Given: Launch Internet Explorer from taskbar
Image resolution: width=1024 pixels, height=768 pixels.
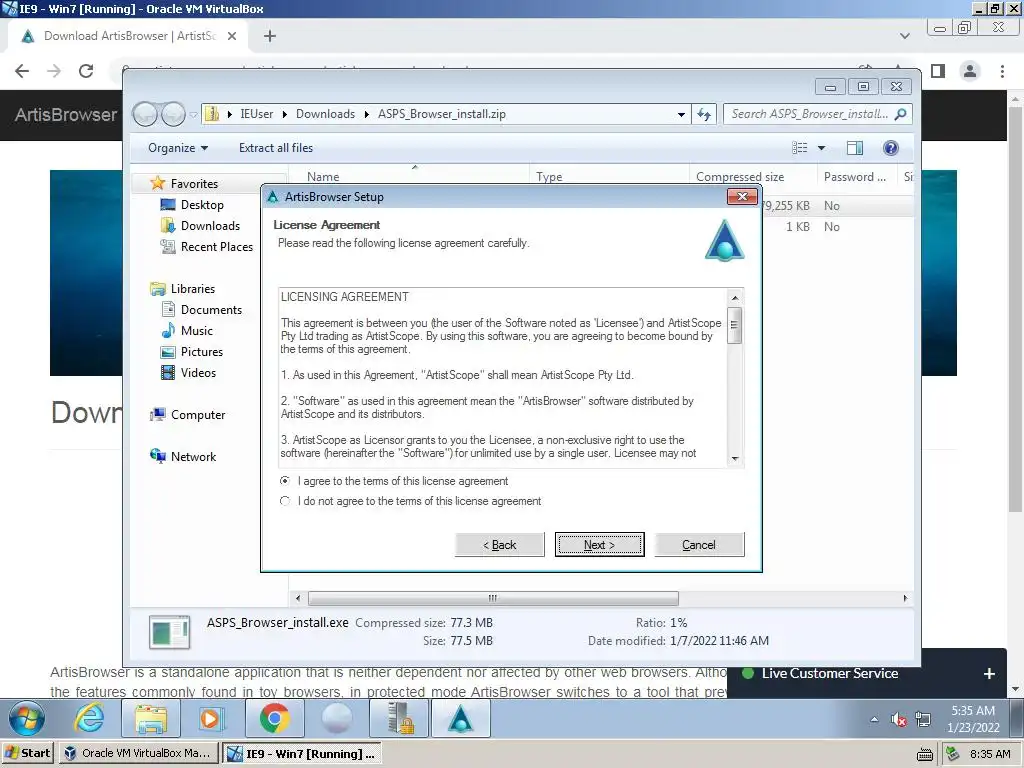Looking at the screenshot, I should point(89,718).
